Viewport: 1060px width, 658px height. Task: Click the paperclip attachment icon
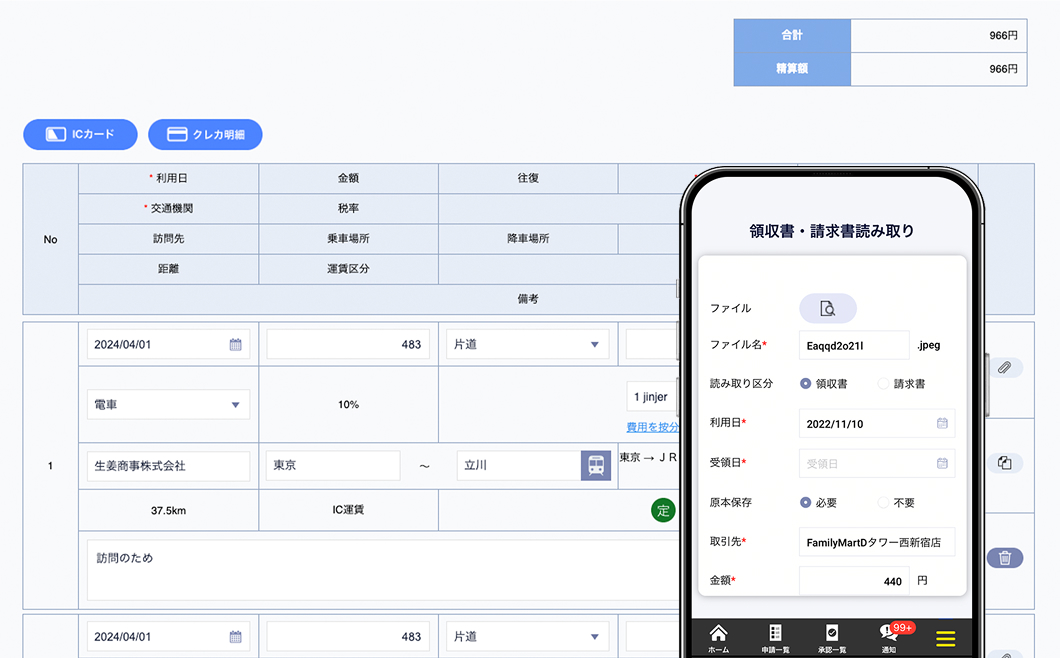click(x=1005, y=368)
